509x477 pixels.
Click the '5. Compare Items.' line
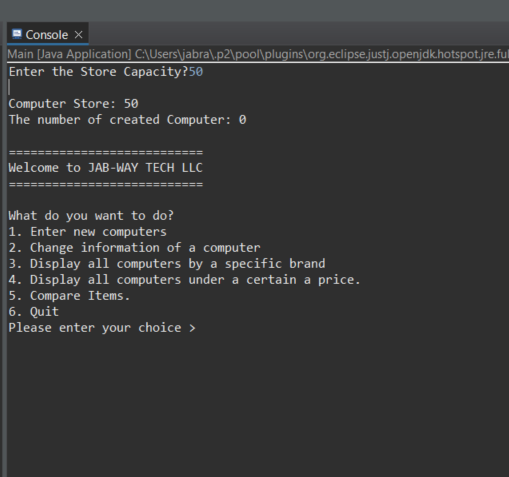pos(69,296)
